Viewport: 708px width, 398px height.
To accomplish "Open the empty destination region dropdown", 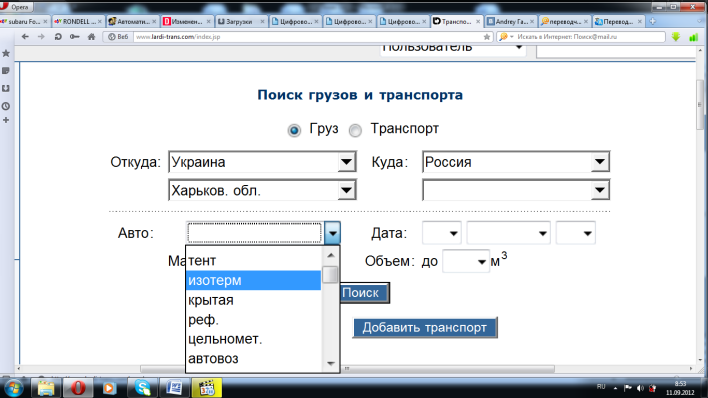I will click(516, 190).
